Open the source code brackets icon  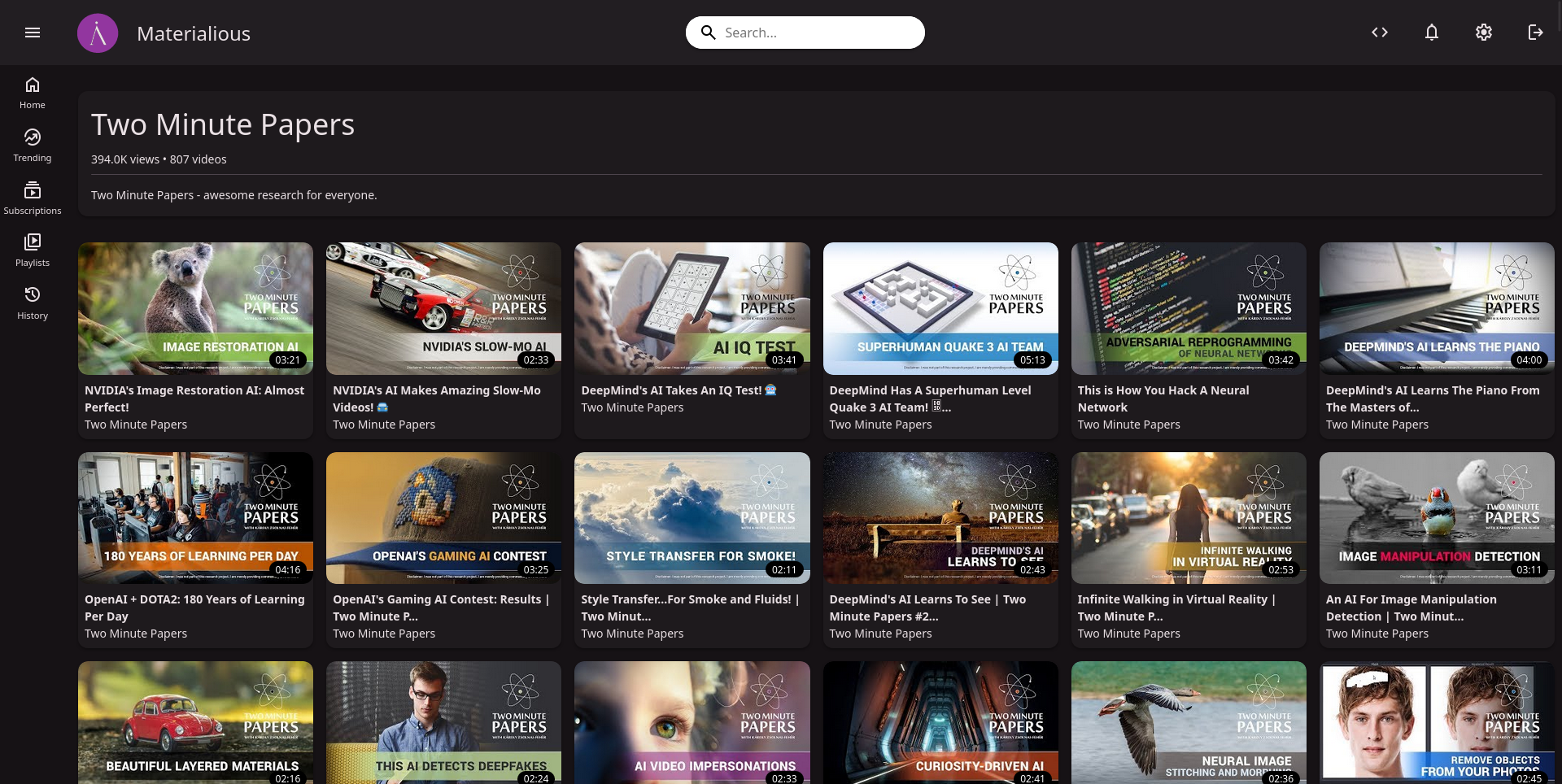point(1380,33)
